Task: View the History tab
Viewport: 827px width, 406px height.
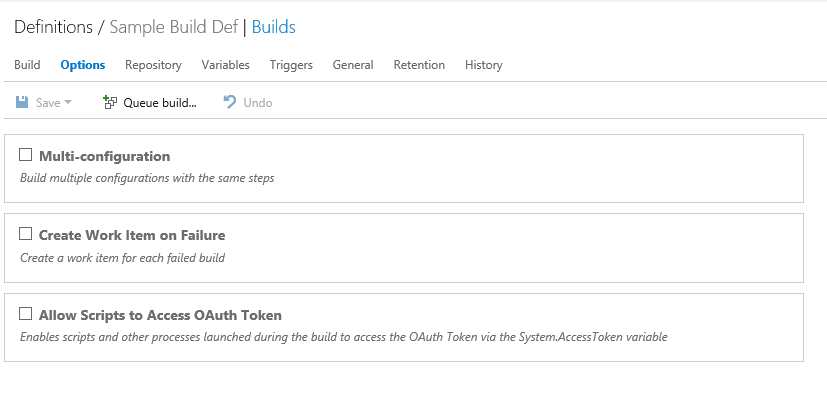Action: coord(484,65)
